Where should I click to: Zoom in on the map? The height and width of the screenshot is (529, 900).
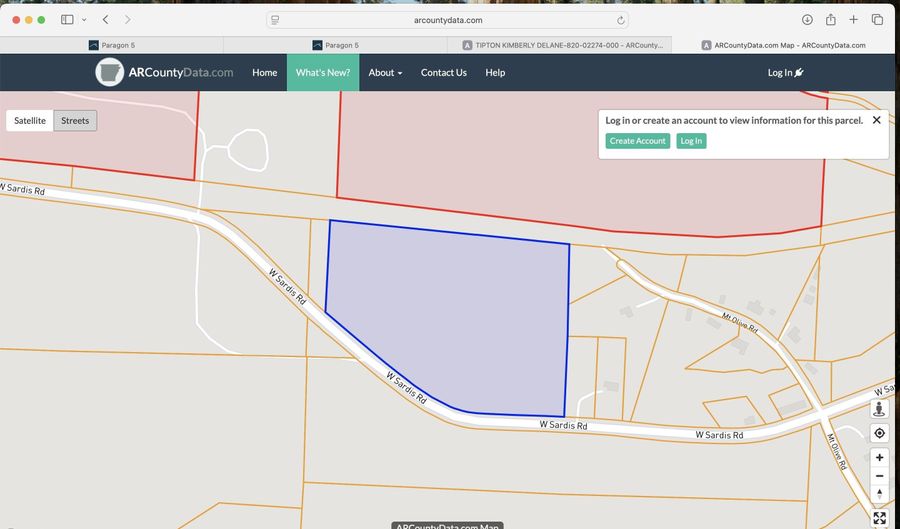coord(879,457)
